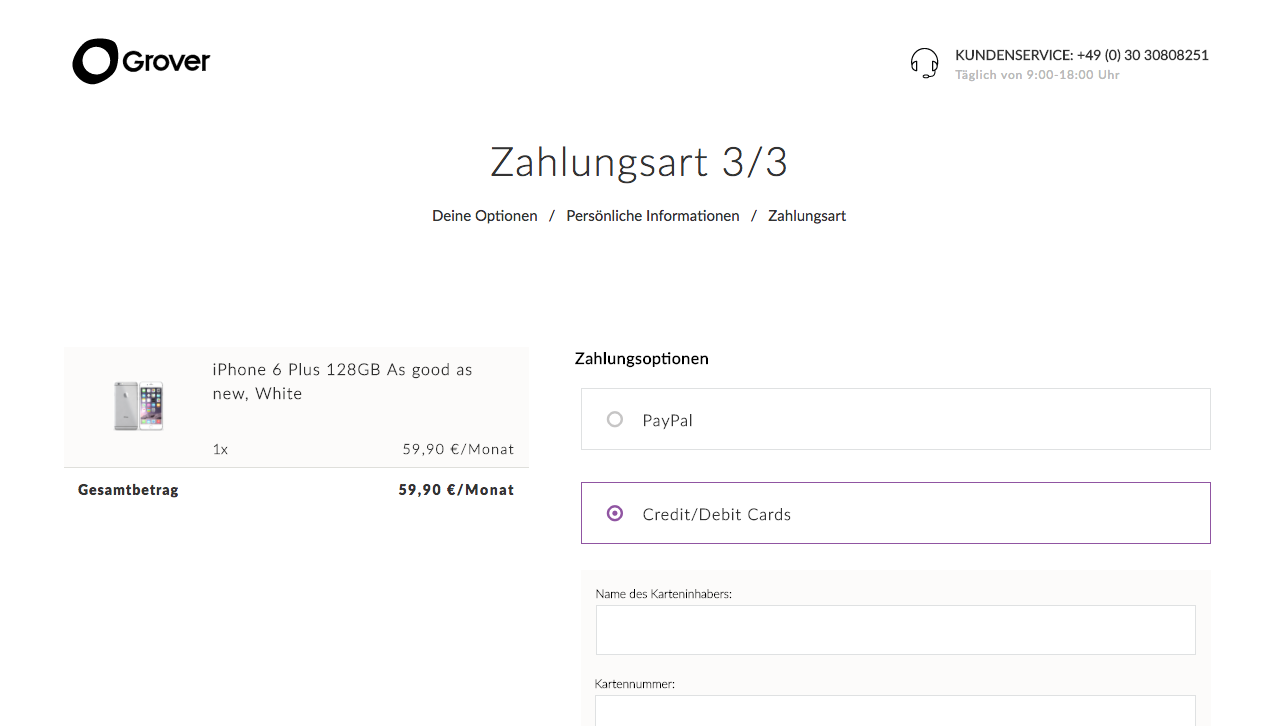Click iPhone 6 Plus 128GB product title
The image size is (1280, 726).
coord(343,381)
